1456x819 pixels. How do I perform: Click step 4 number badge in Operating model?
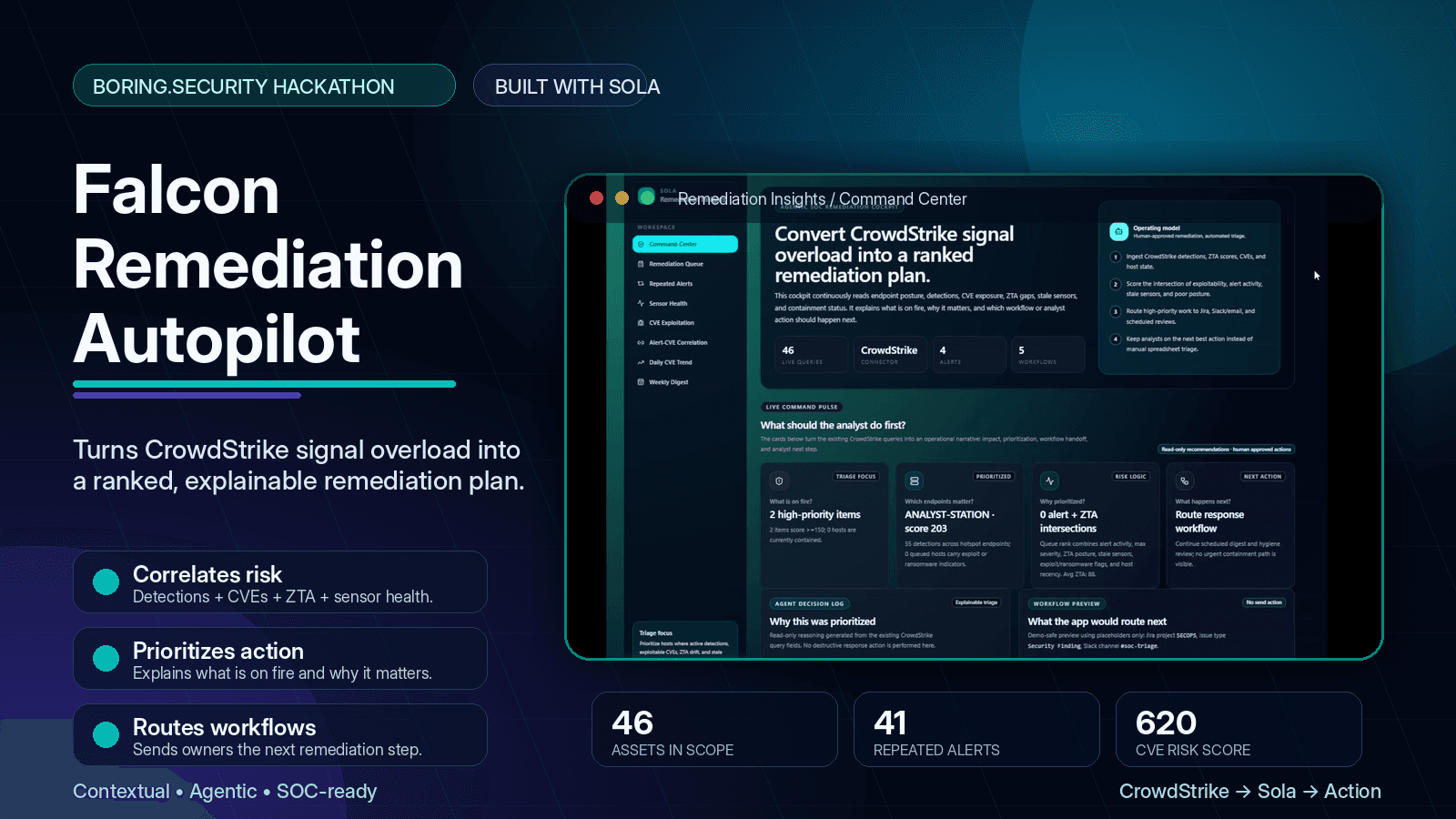tap(1116, 339)
